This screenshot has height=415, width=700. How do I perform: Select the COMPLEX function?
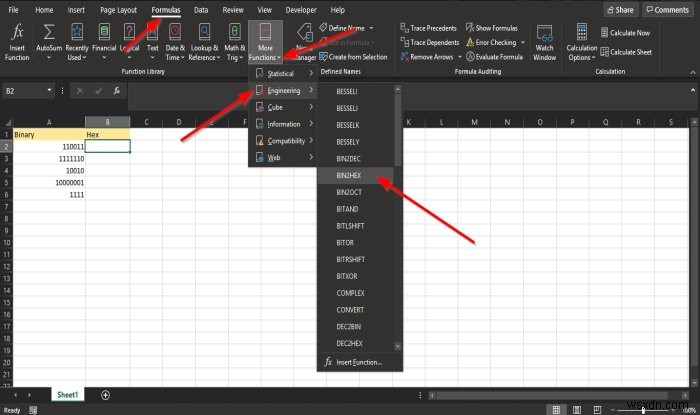coord(356,293)
